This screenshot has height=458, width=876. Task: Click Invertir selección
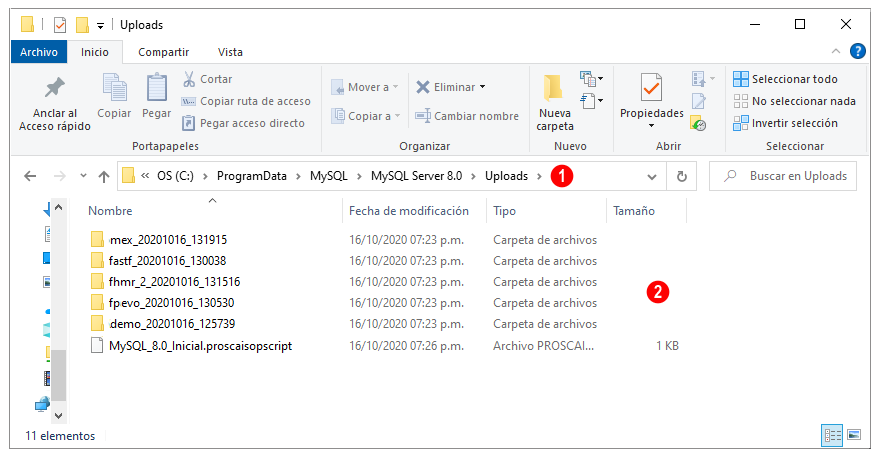(785, 123)
